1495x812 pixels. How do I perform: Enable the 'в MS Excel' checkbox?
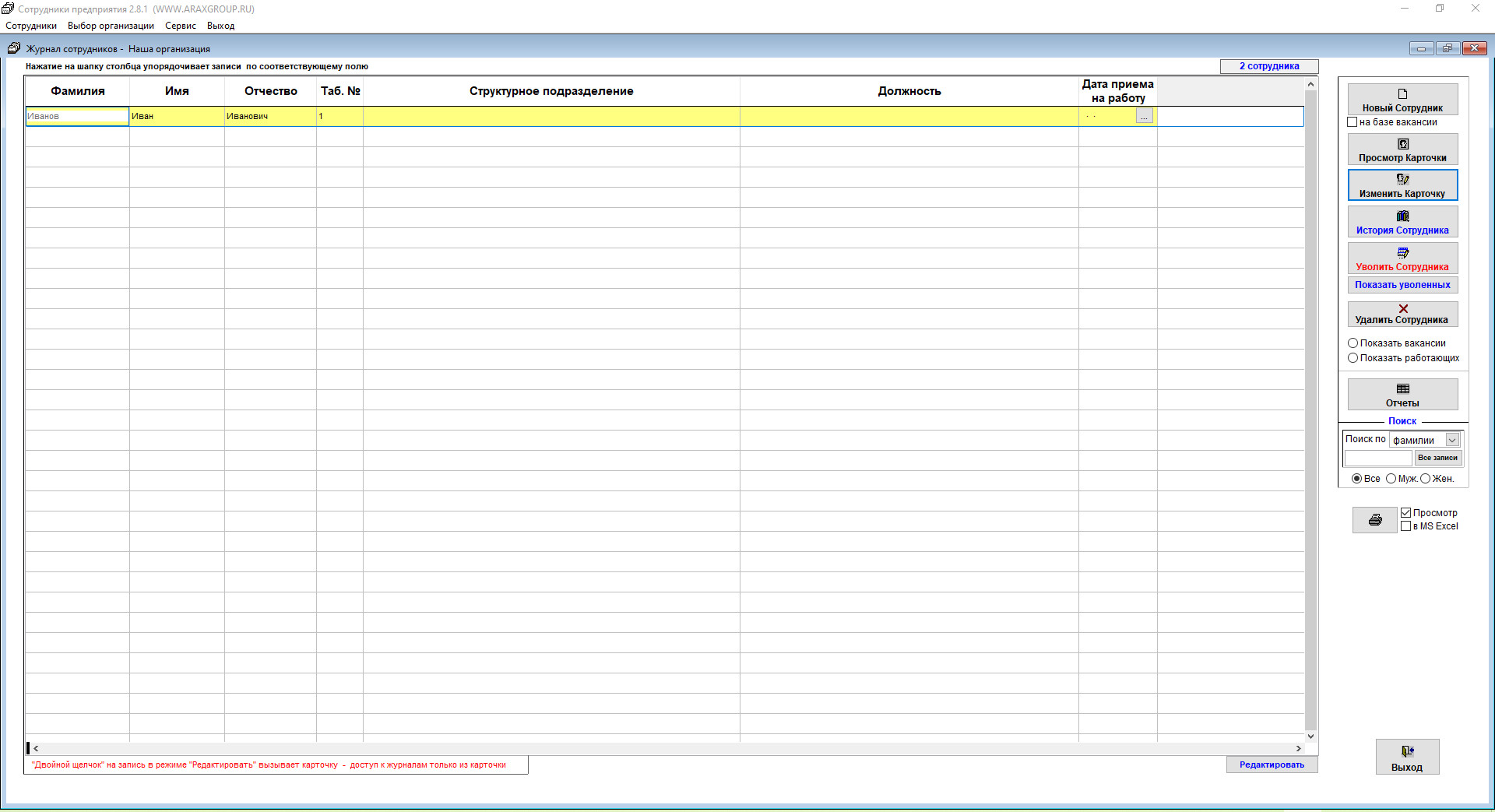[x=1406, y=526]
